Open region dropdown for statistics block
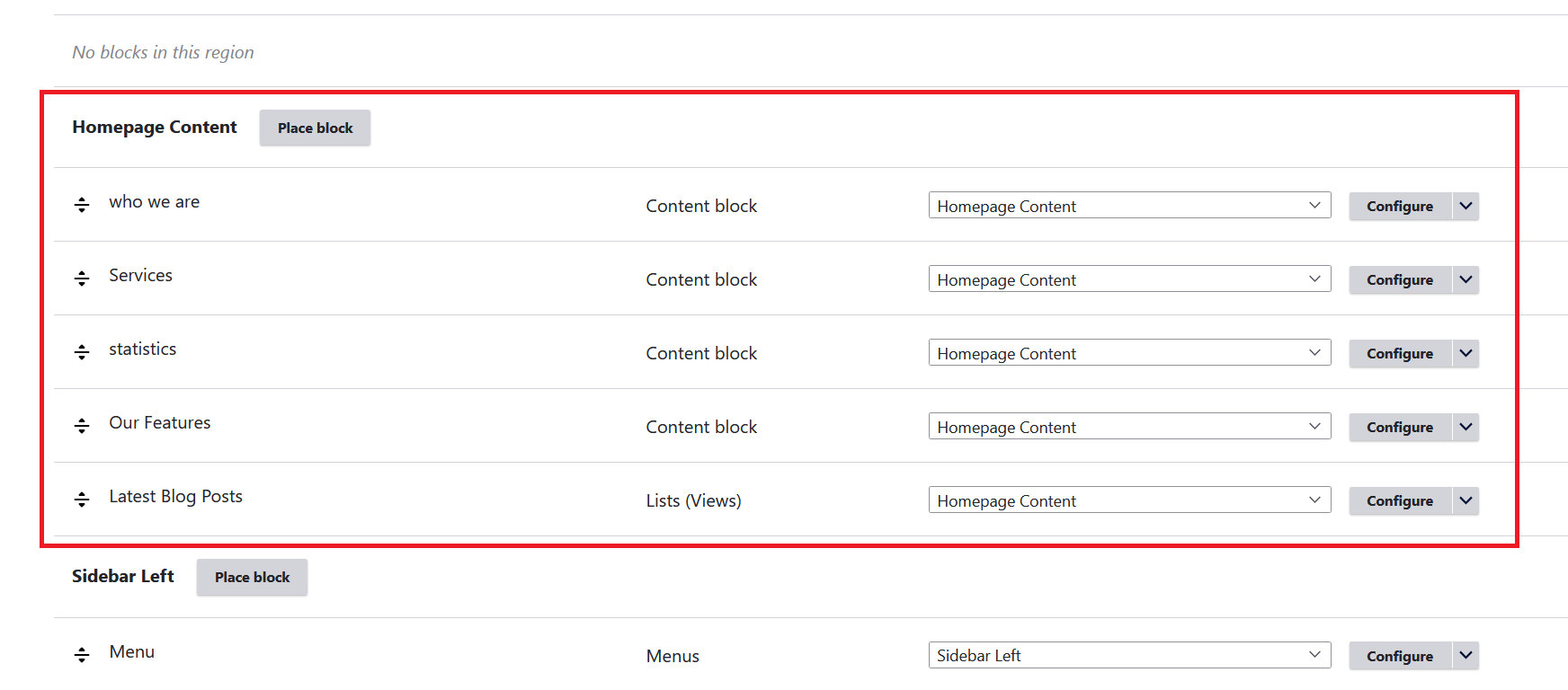Screen dimensions: 1568x690 click(x=1128, y=353)
